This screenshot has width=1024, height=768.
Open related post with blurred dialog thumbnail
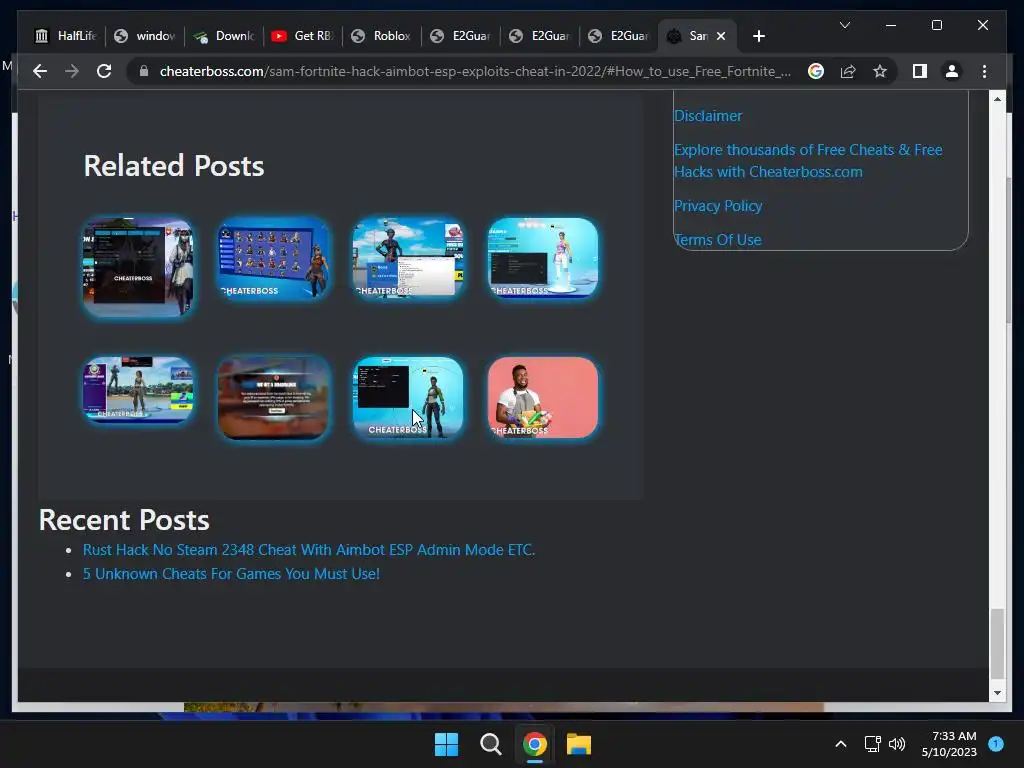pyautogui.click(x=273, y=398)
